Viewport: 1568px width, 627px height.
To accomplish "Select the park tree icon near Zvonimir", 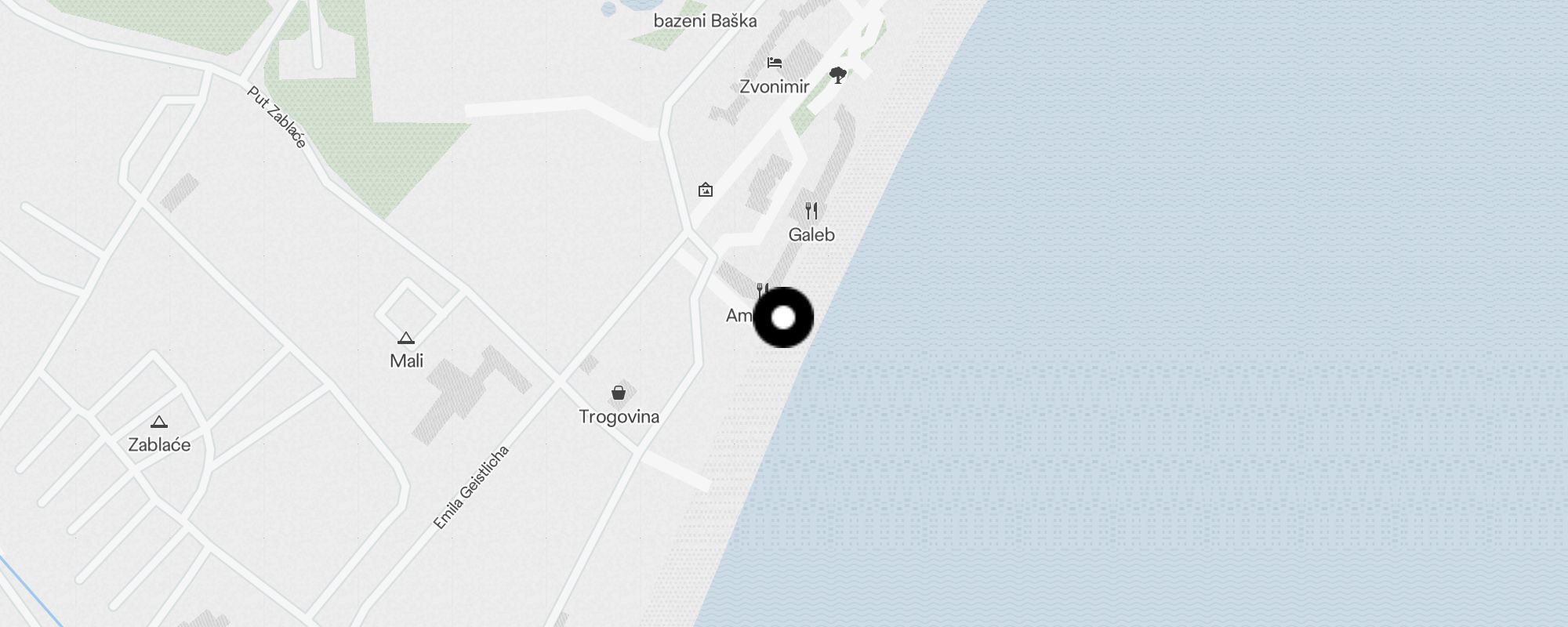I will pyautogui.click(x=837, y=75).
